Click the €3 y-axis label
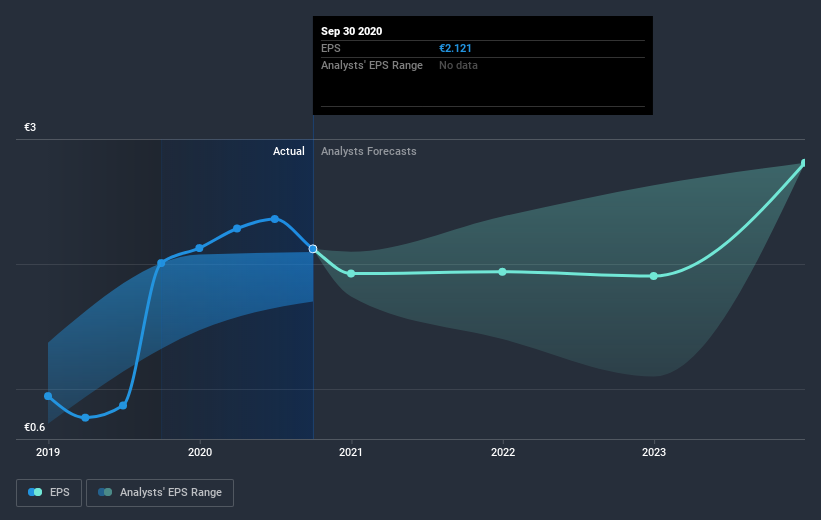Image resolution: width=821 pixels, height=520 pixels. pyautogui.click(x=30, y=127)
